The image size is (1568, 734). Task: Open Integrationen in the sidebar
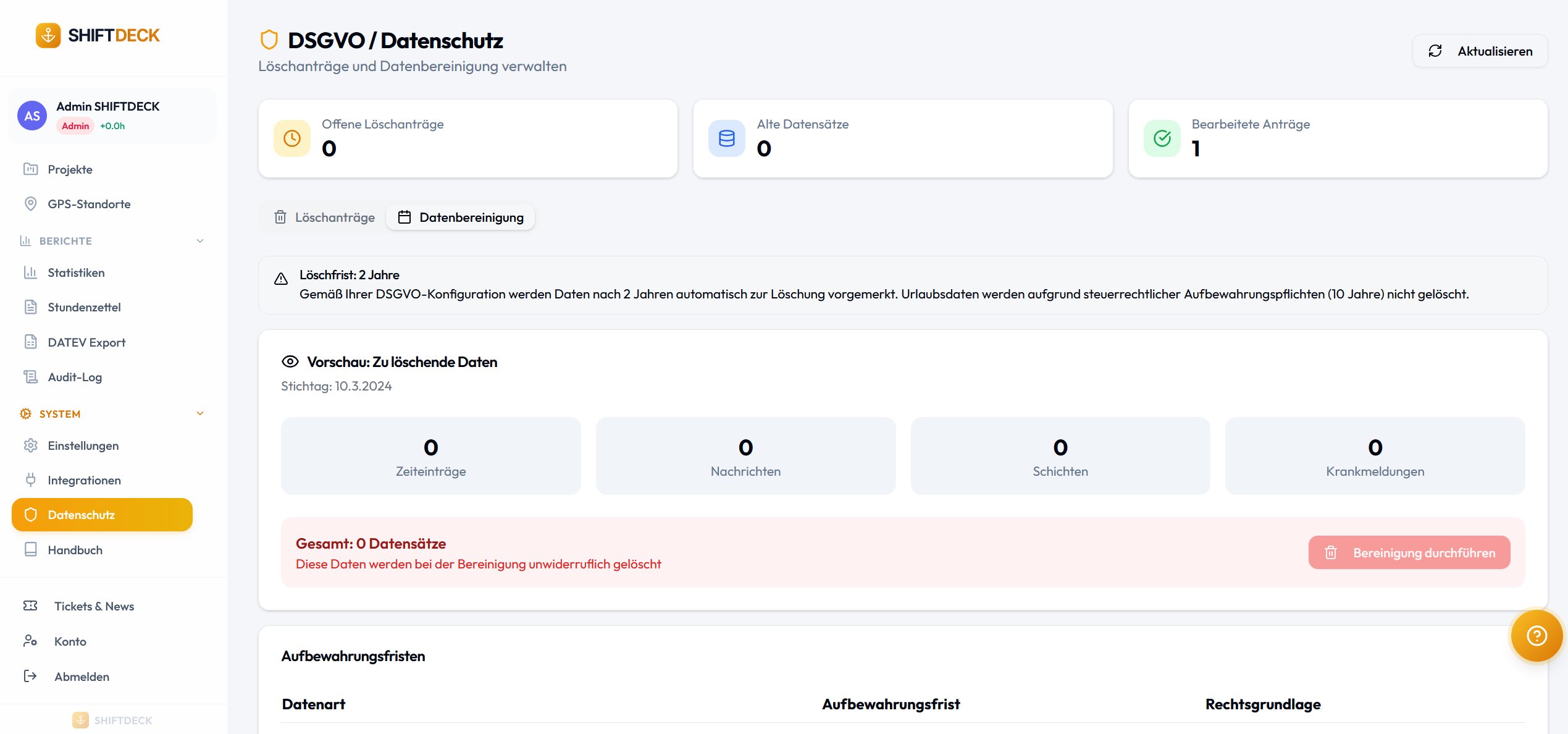coord(84,480)
